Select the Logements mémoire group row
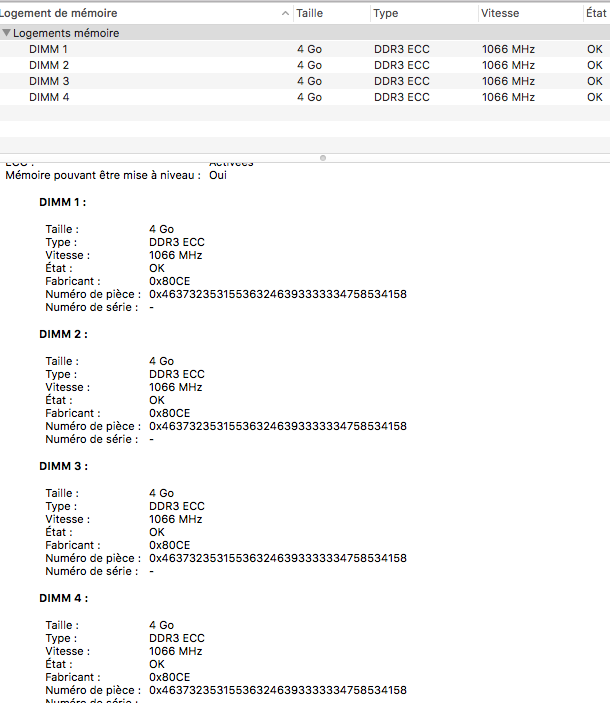The height and width of the screenshot is (703, 610). [305, 33]
